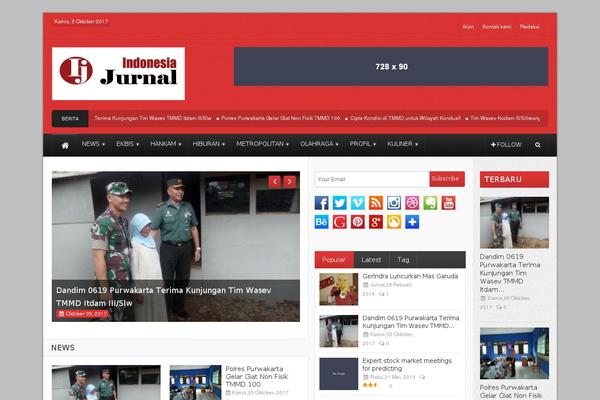Open the YouTube social icon
Viewport: 600px width, 400px height.
tap(448, 203)
